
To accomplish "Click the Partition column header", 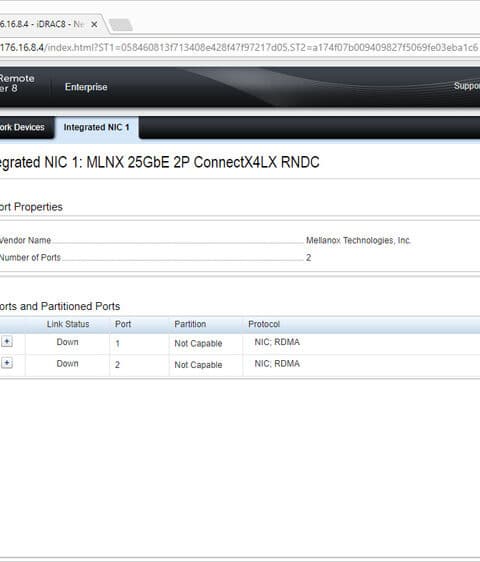I will 190,324.
